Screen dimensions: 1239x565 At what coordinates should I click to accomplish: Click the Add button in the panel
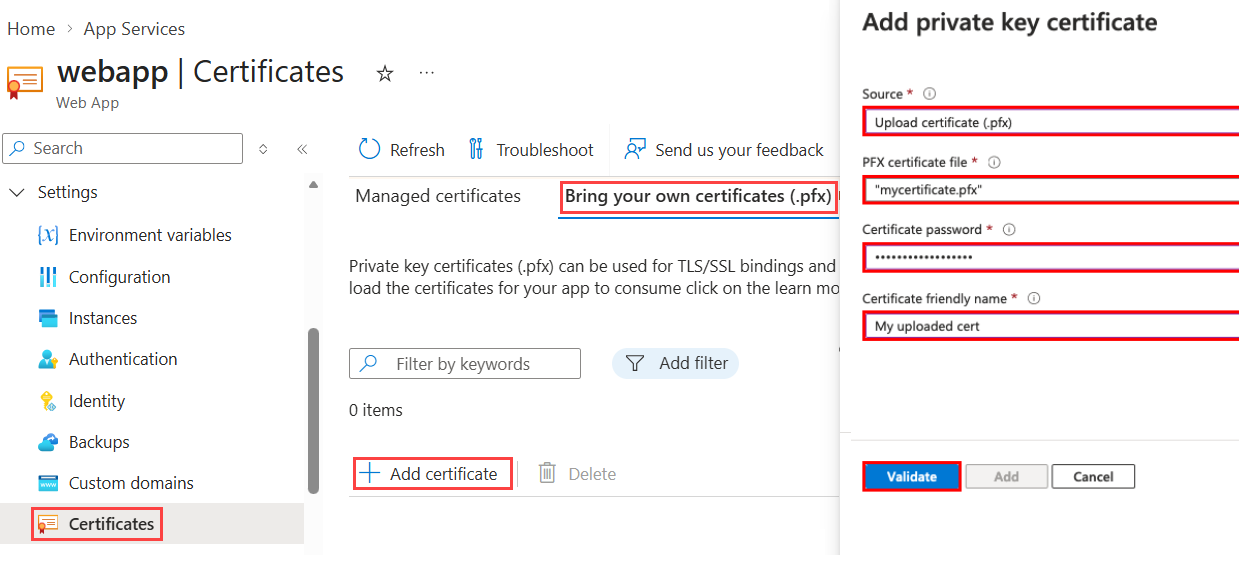tap(1006, 476)
